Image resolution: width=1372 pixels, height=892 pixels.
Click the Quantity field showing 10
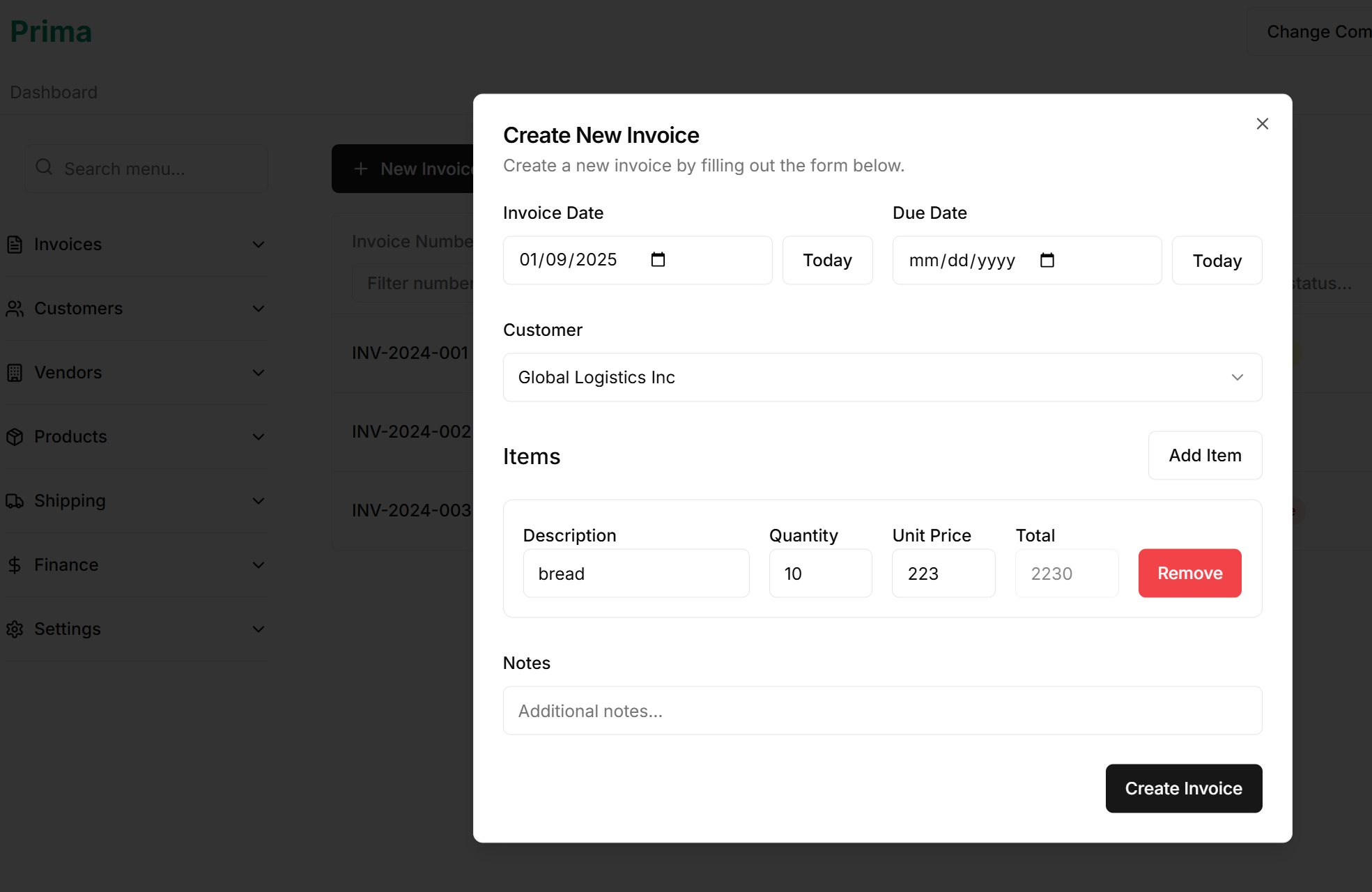coord(820,573)
